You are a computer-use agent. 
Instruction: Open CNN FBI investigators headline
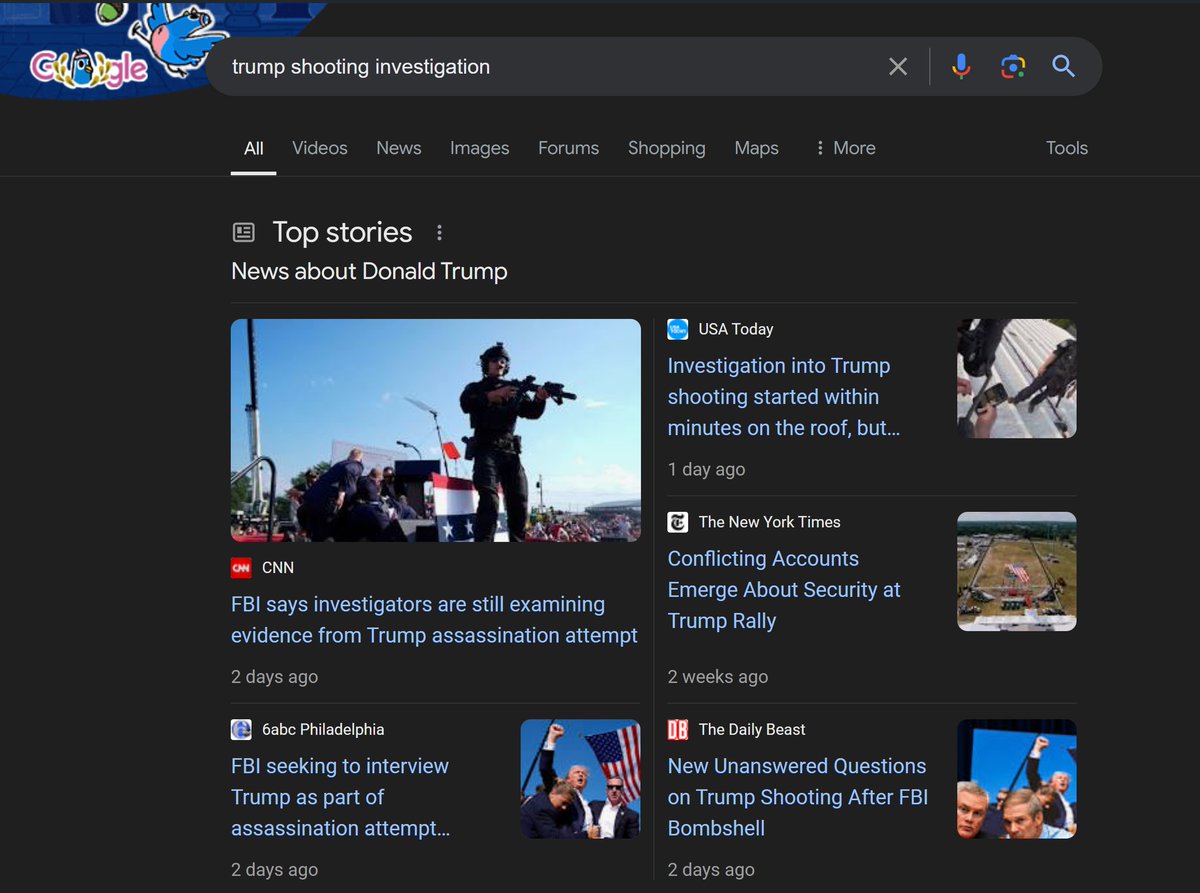[434, 620]
